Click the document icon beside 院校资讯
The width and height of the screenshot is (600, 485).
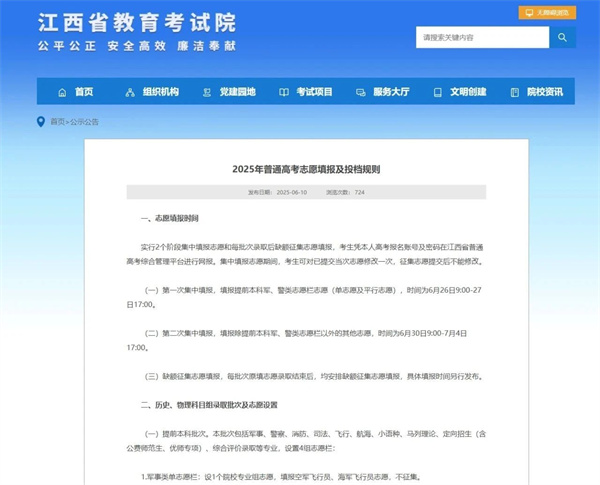515,92
